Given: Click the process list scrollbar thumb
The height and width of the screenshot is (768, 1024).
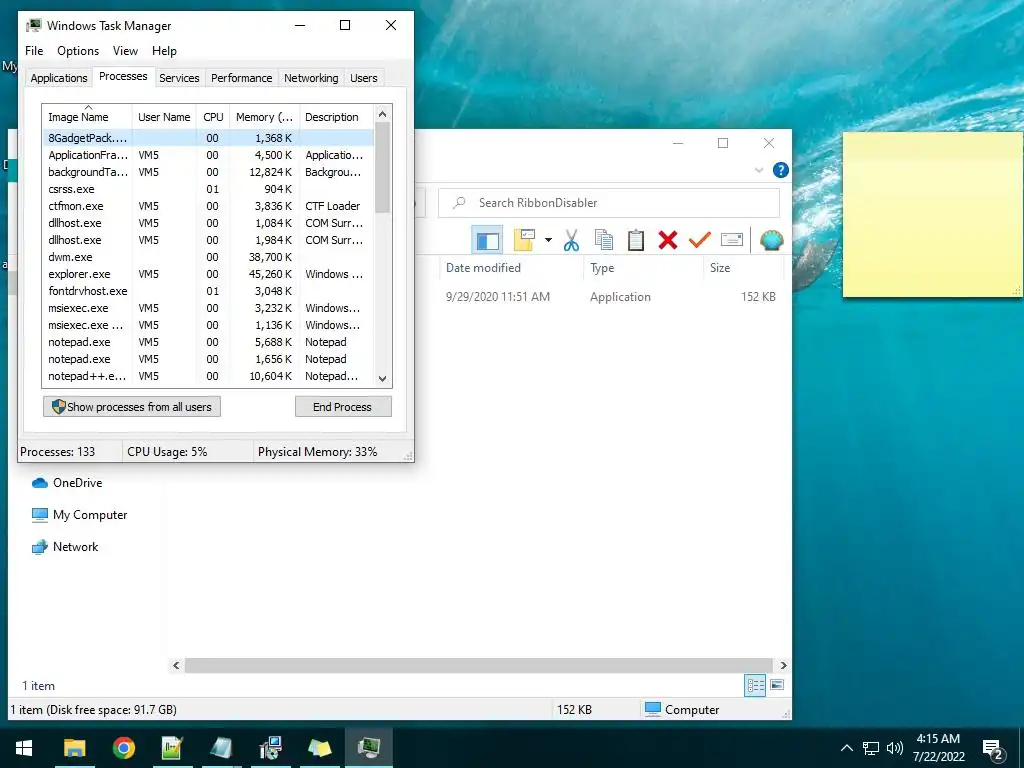Looking at the screenshot, I should pos(383,168).
